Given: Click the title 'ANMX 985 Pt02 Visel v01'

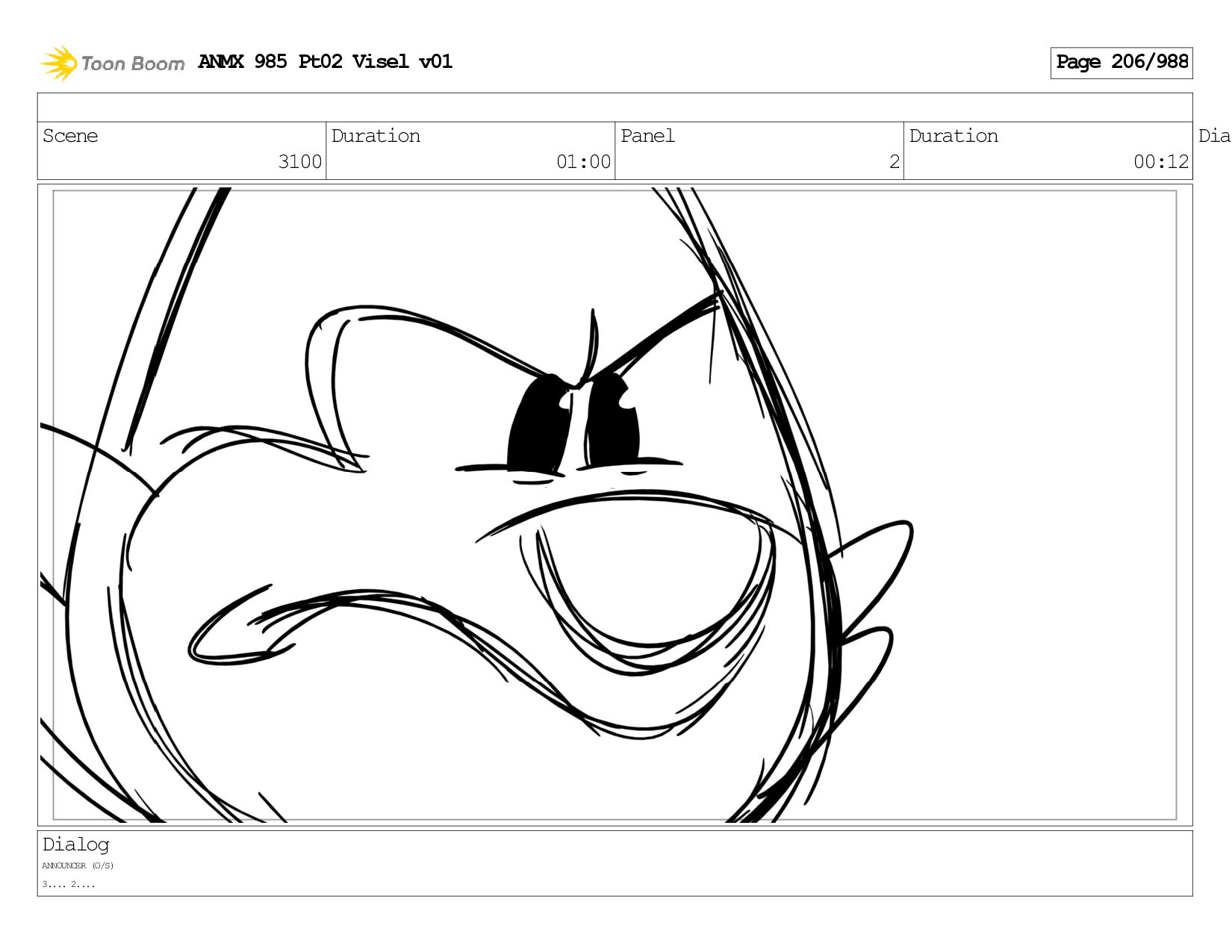Looking at the screenshot, I should (326, 61).
